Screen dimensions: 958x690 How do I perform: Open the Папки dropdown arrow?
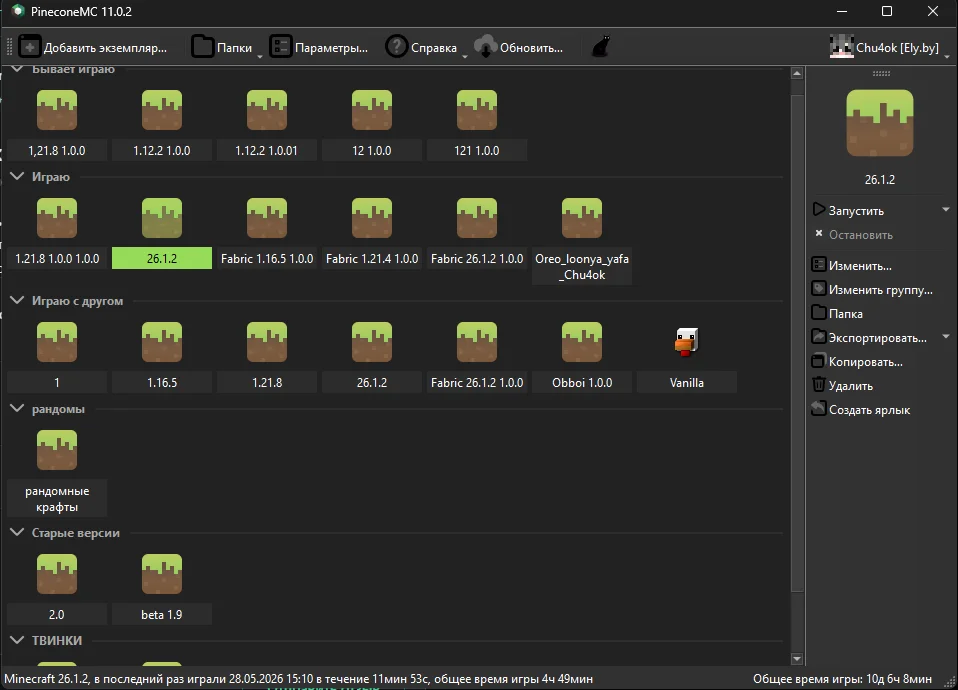click(260, 56)
